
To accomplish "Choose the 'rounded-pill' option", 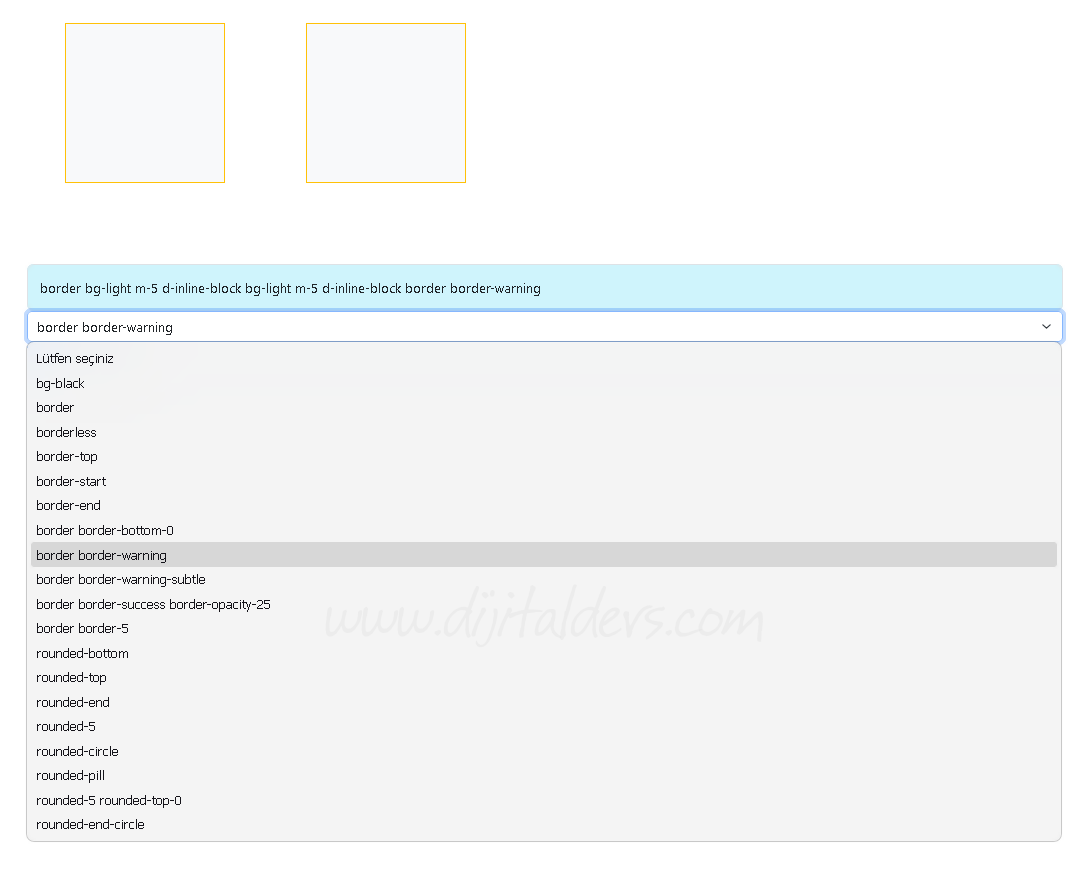I will (71, 775).
